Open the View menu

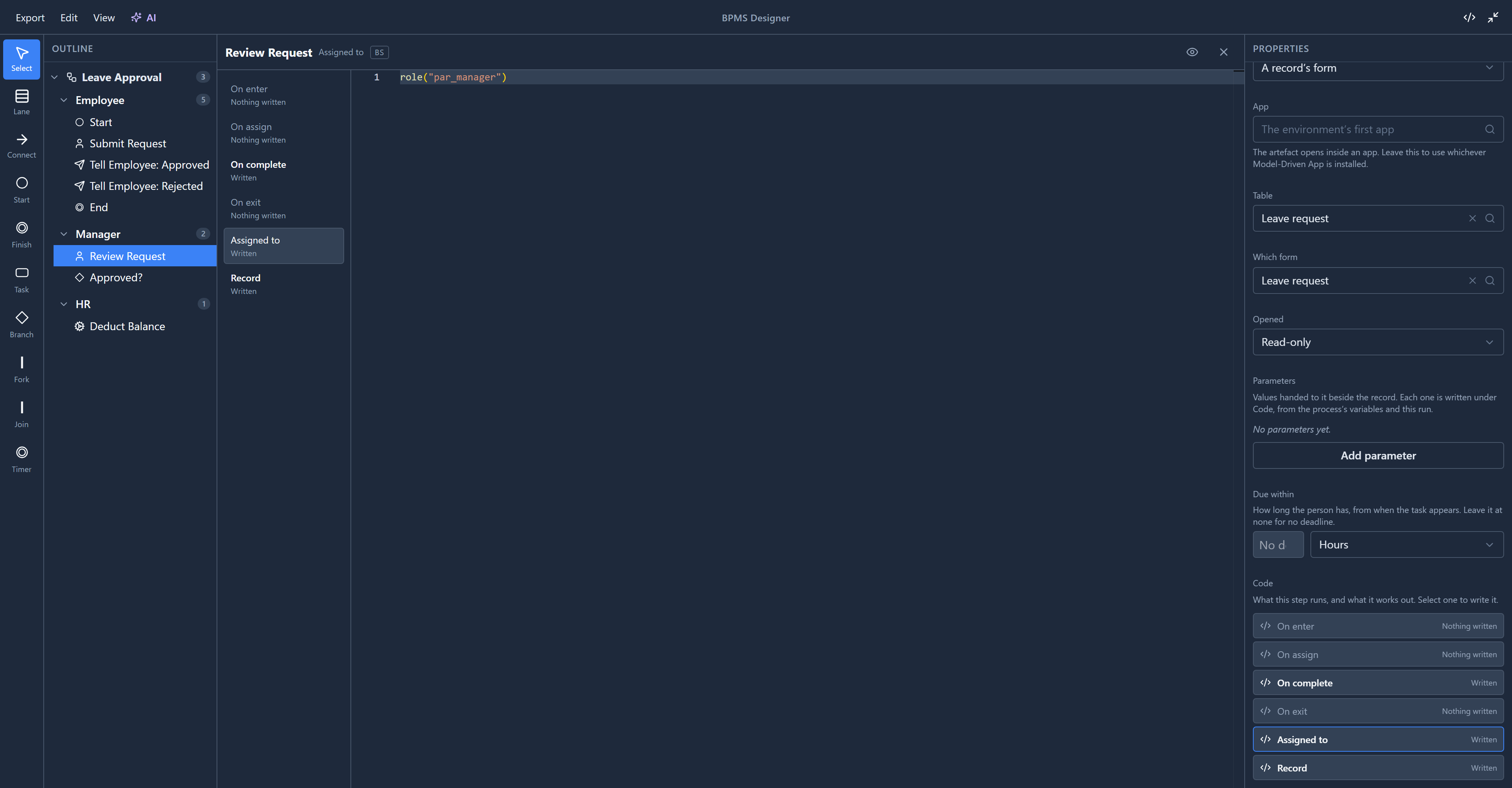coord(104,18)
